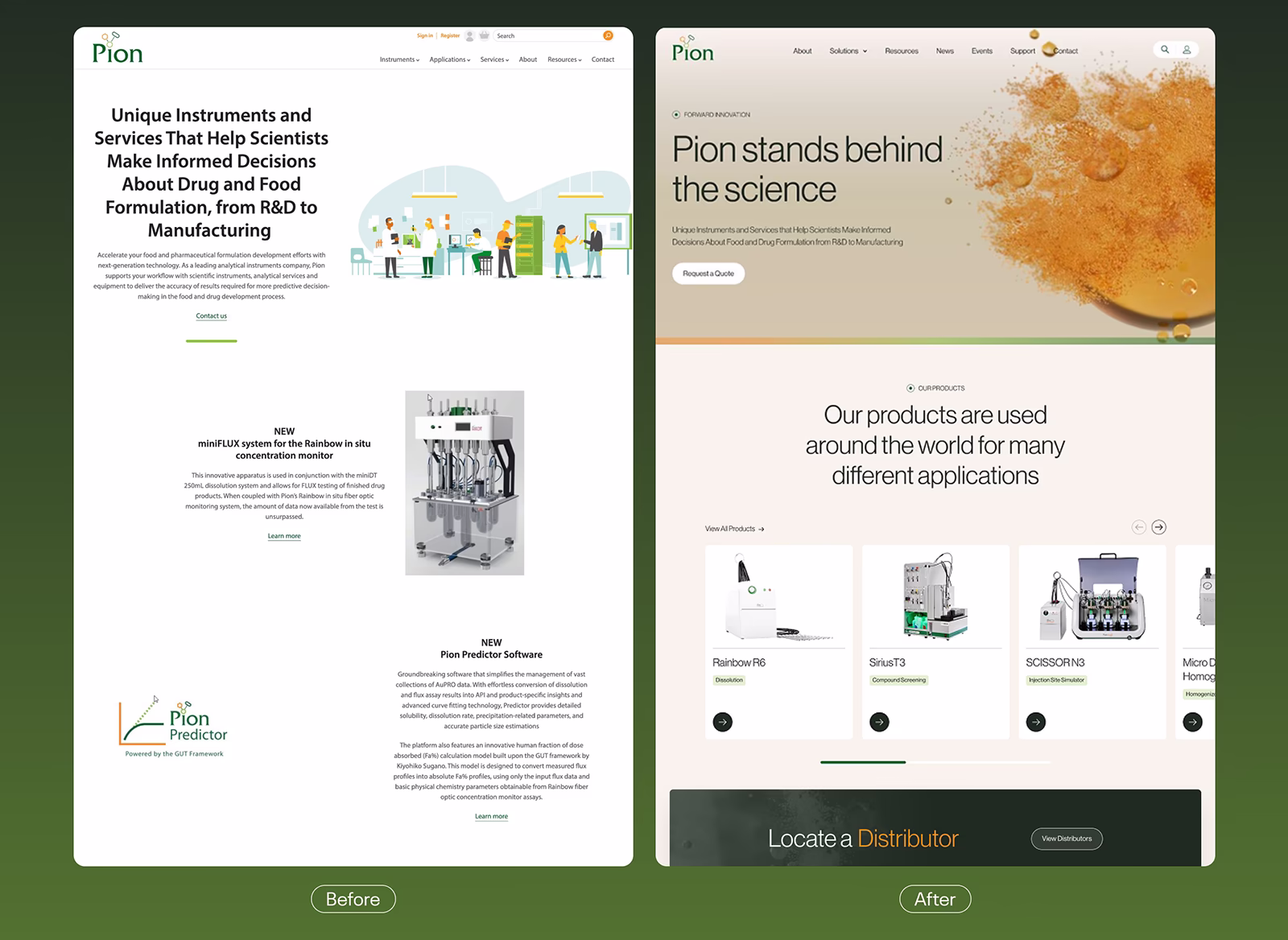Click the After label pill

pyautogui.click(x=935, y=899)
